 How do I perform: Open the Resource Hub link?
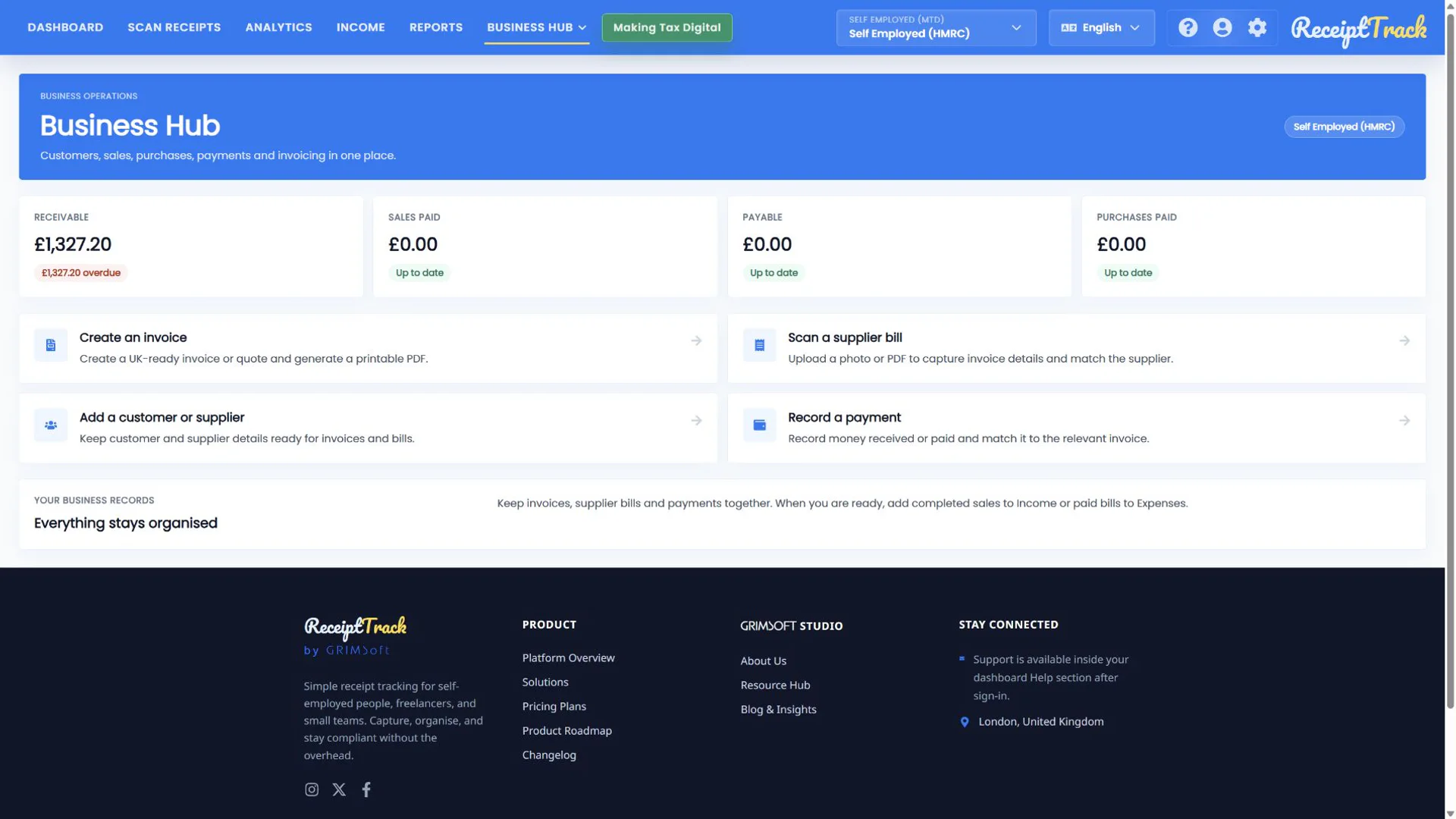[x=775, y=685]
